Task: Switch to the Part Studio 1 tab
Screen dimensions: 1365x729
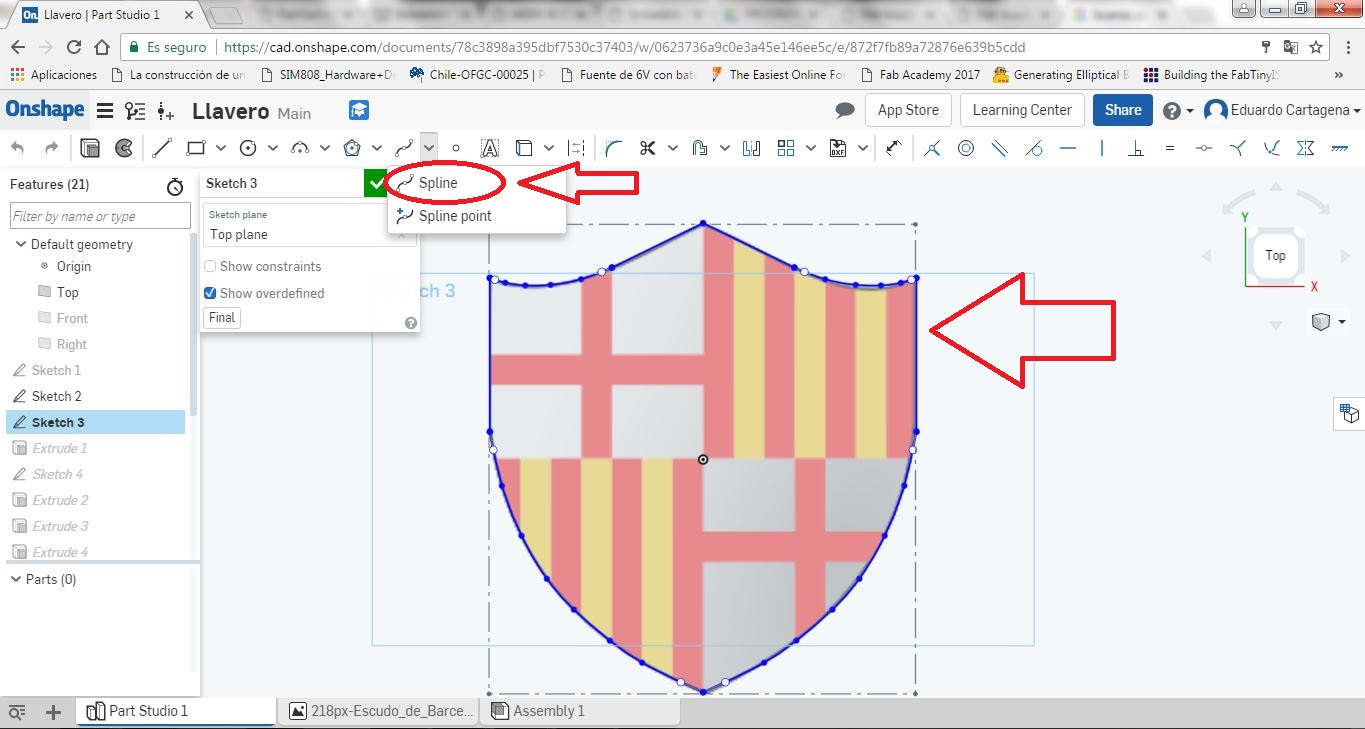Action: (x=176, y=711)
